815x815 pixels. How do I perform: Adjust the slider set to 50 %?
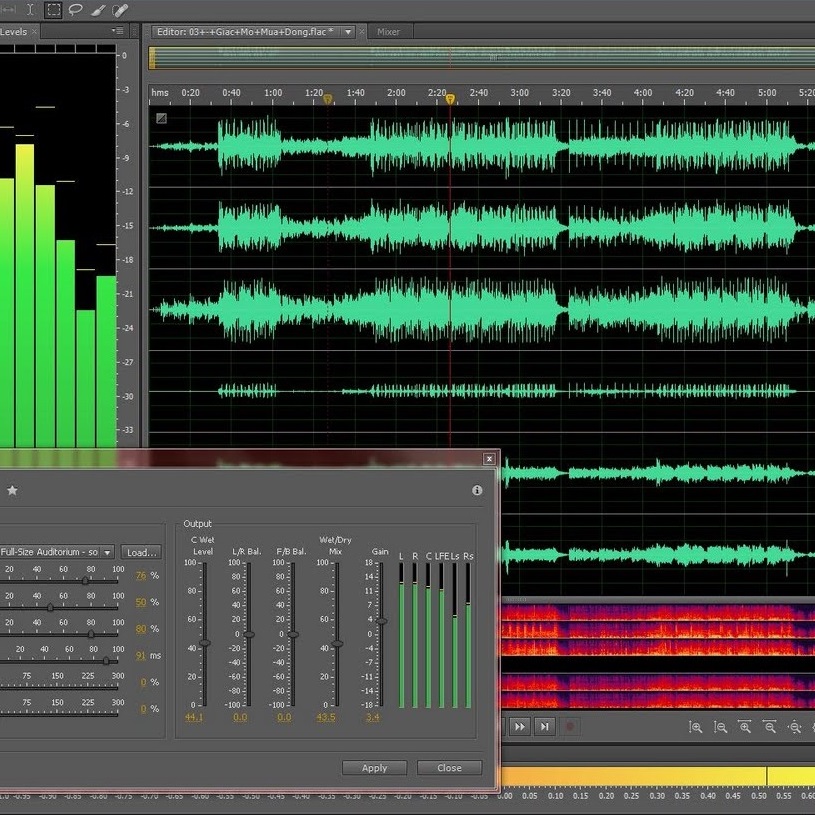[50, 608]
